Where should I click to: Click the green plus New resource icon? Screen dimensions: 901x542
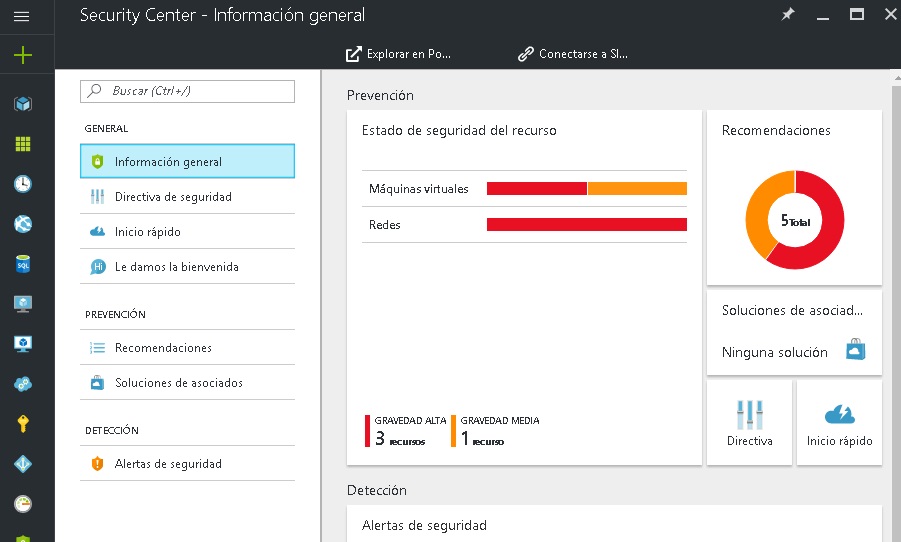tap(22, 55)
